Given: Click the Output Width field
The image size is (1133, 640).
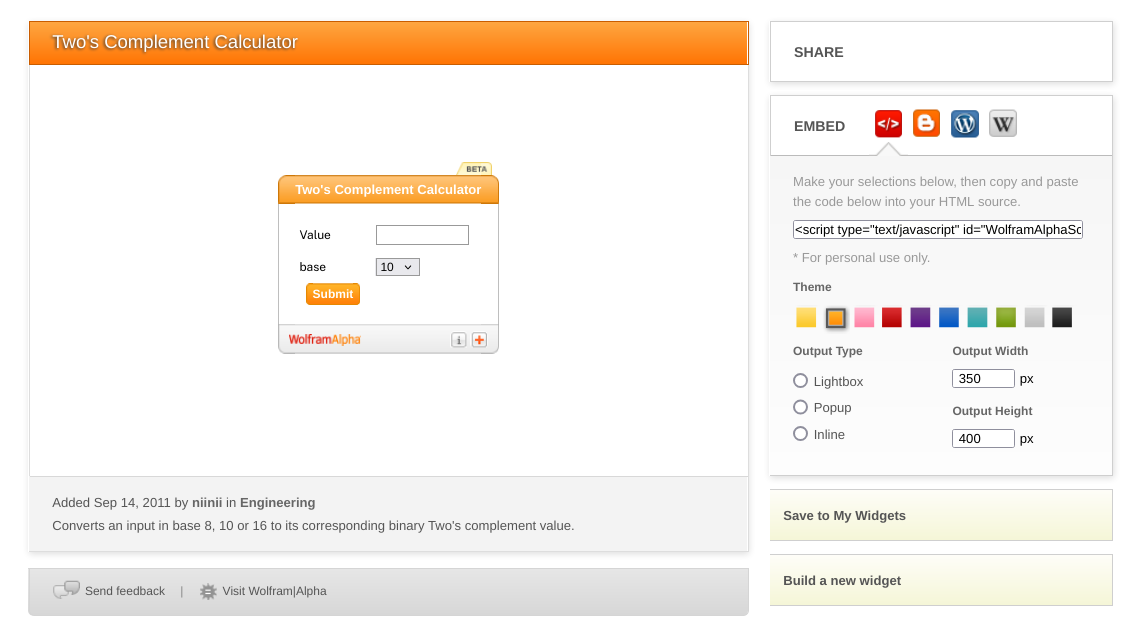Looking at the screenshot, I should [983, 379].
